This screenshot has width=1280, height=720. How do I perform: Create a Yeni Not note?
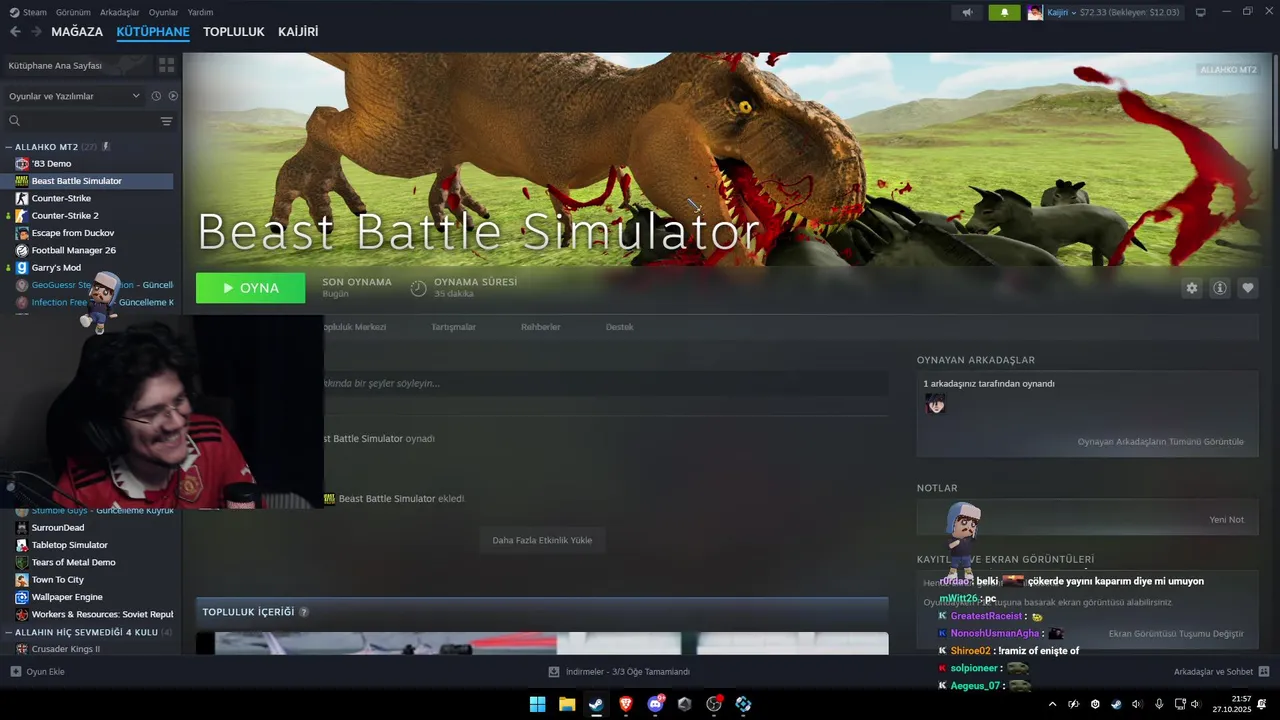pyautogui.click(x=1226, y=520)
